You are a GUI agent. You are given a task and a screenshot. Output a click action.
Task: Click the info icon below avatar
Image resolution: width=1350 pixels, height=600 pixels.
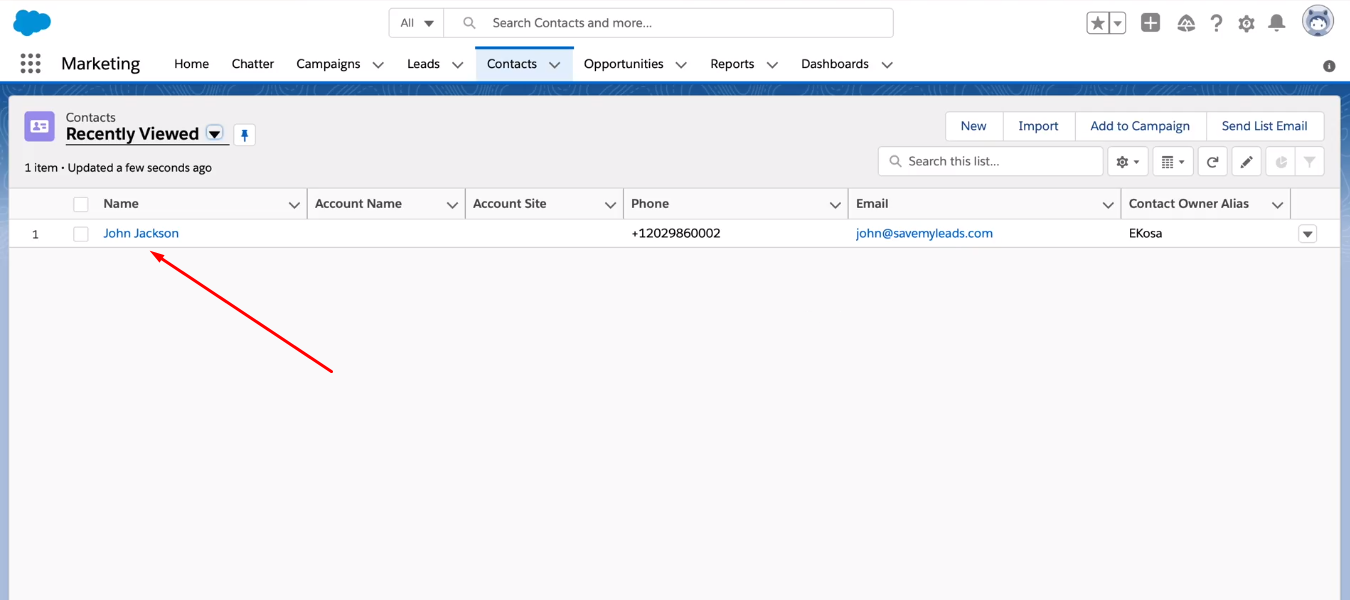pos(1329,66)
